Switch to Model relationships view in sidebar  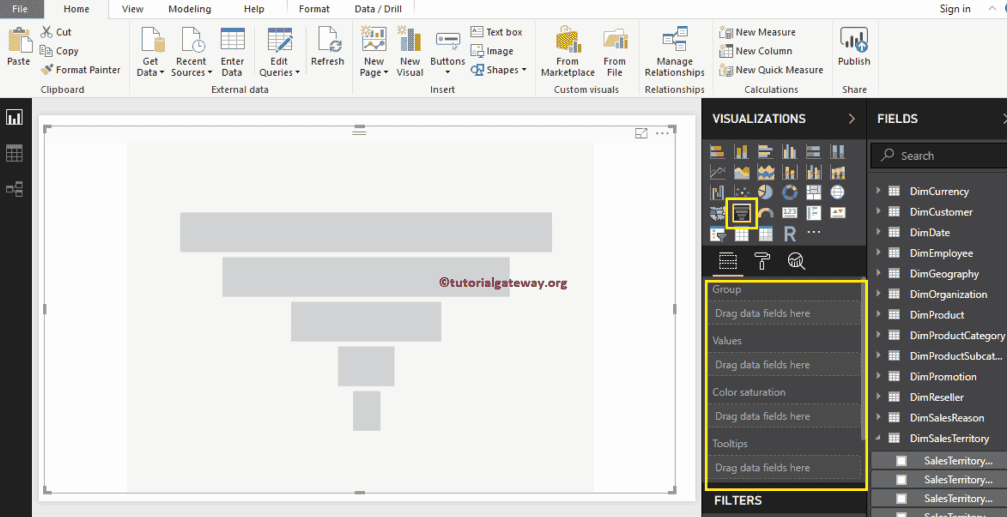14,189
